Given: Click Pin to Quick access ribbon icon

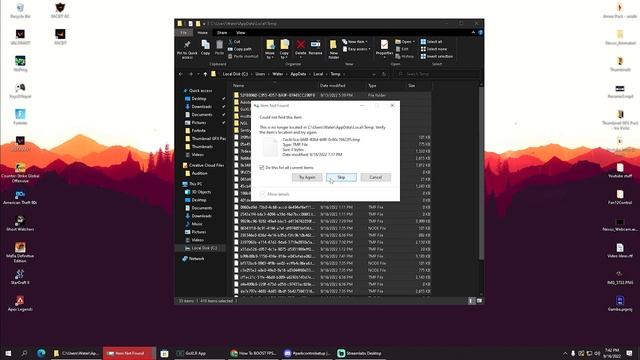Looking at the screenshot, I should (187, 50).
